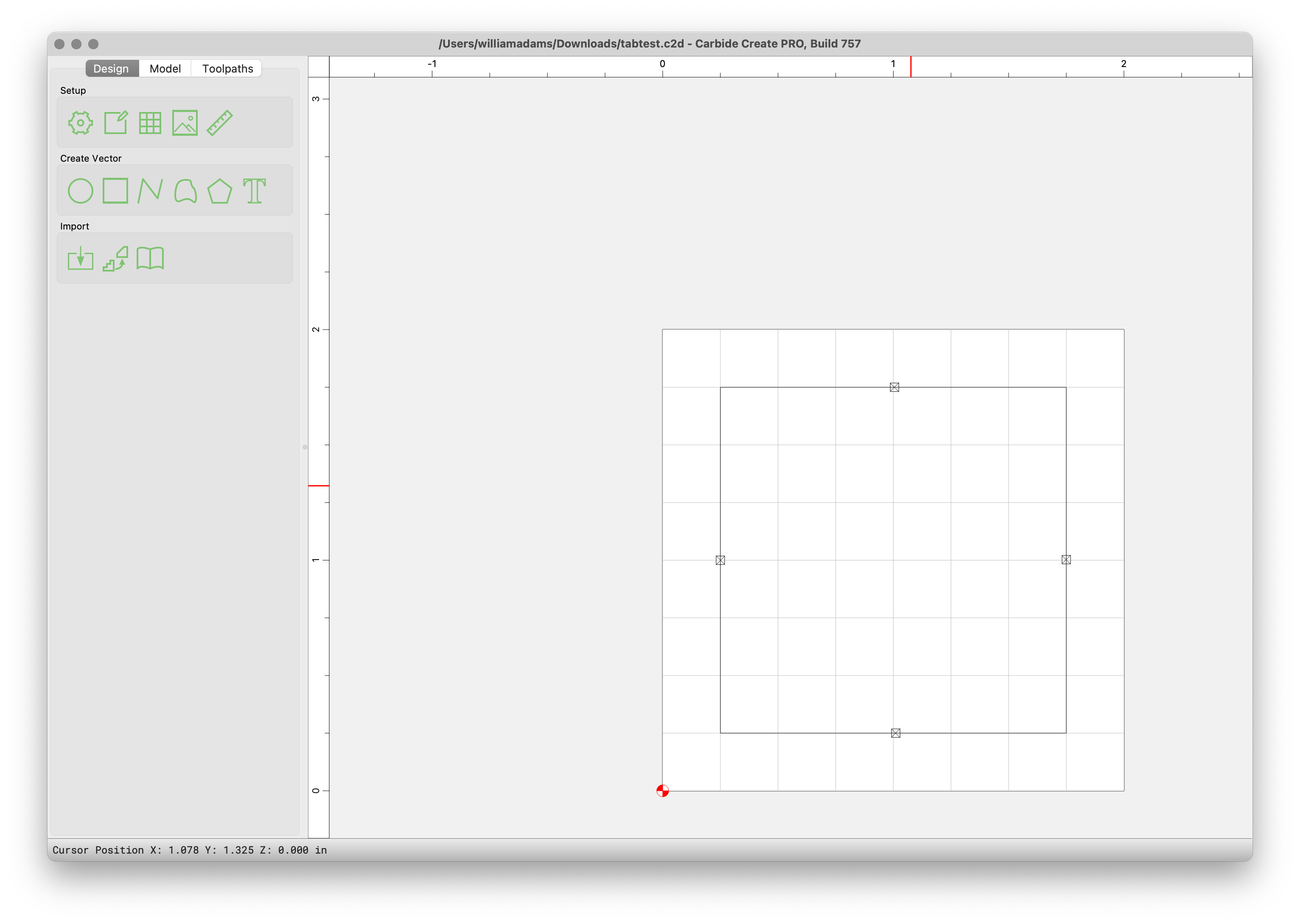Click the Import file icon
Image resolution: width=1300 pixels, height=924 pixels.
[x=80, y=258]
